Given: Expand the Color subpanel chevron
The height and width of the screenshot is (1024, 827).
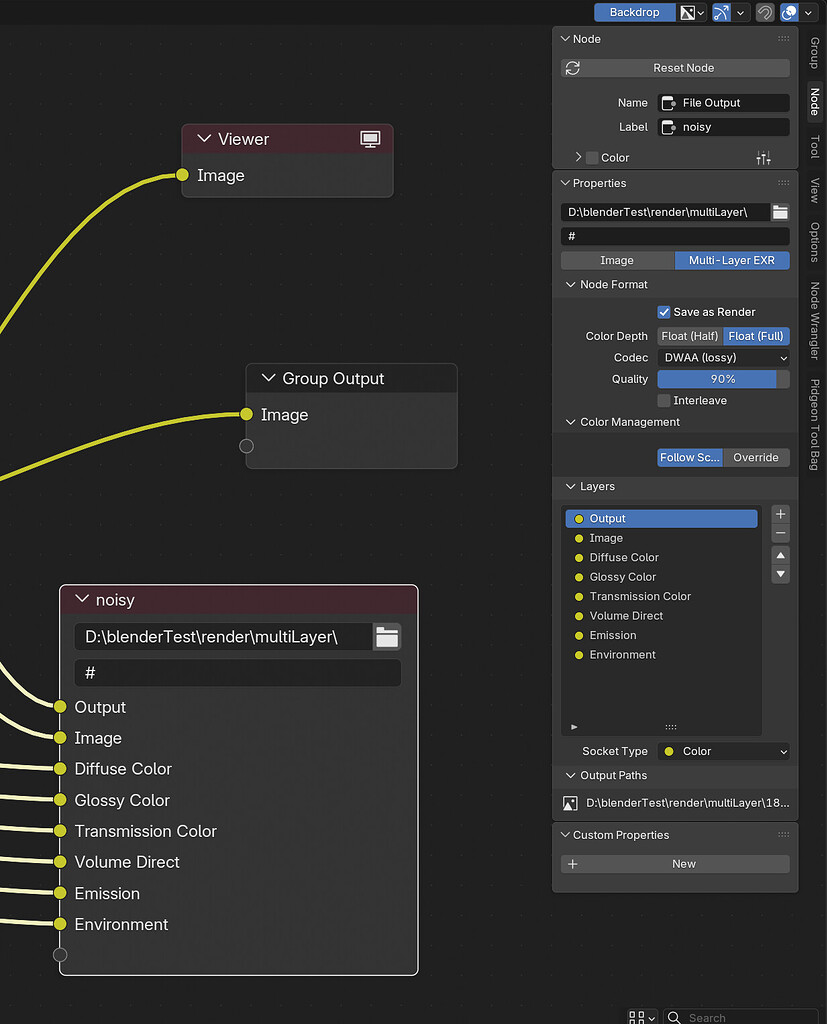Looking at the screenshot, I should pyautogui.click(x=578, y=157).
